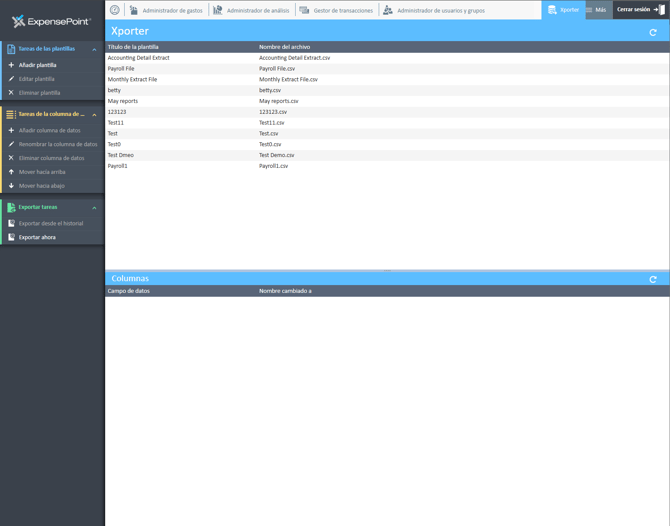Refresh the Columnas panel

652,279
